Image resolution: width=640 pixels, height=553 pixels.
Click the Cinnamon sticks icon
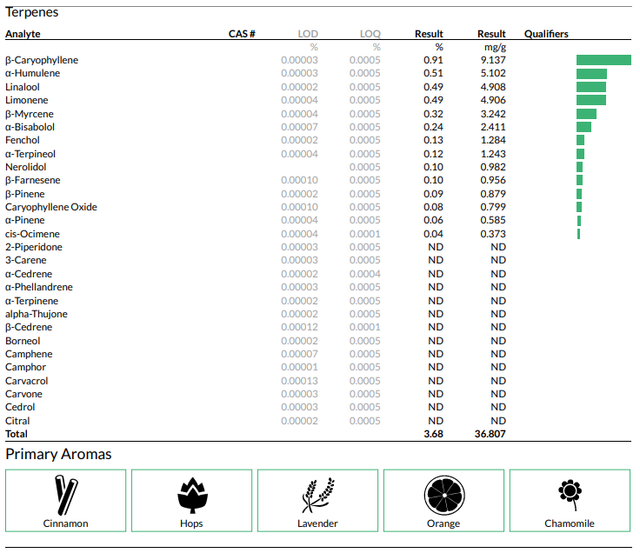pyautogui.click(x=66, y=495)
